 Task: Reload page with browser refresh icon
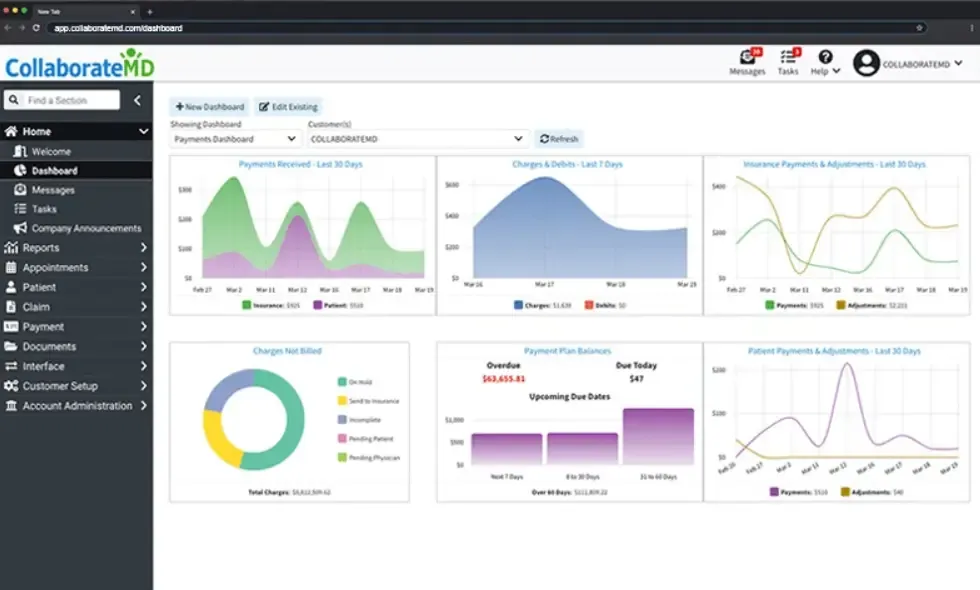point(36,28)
